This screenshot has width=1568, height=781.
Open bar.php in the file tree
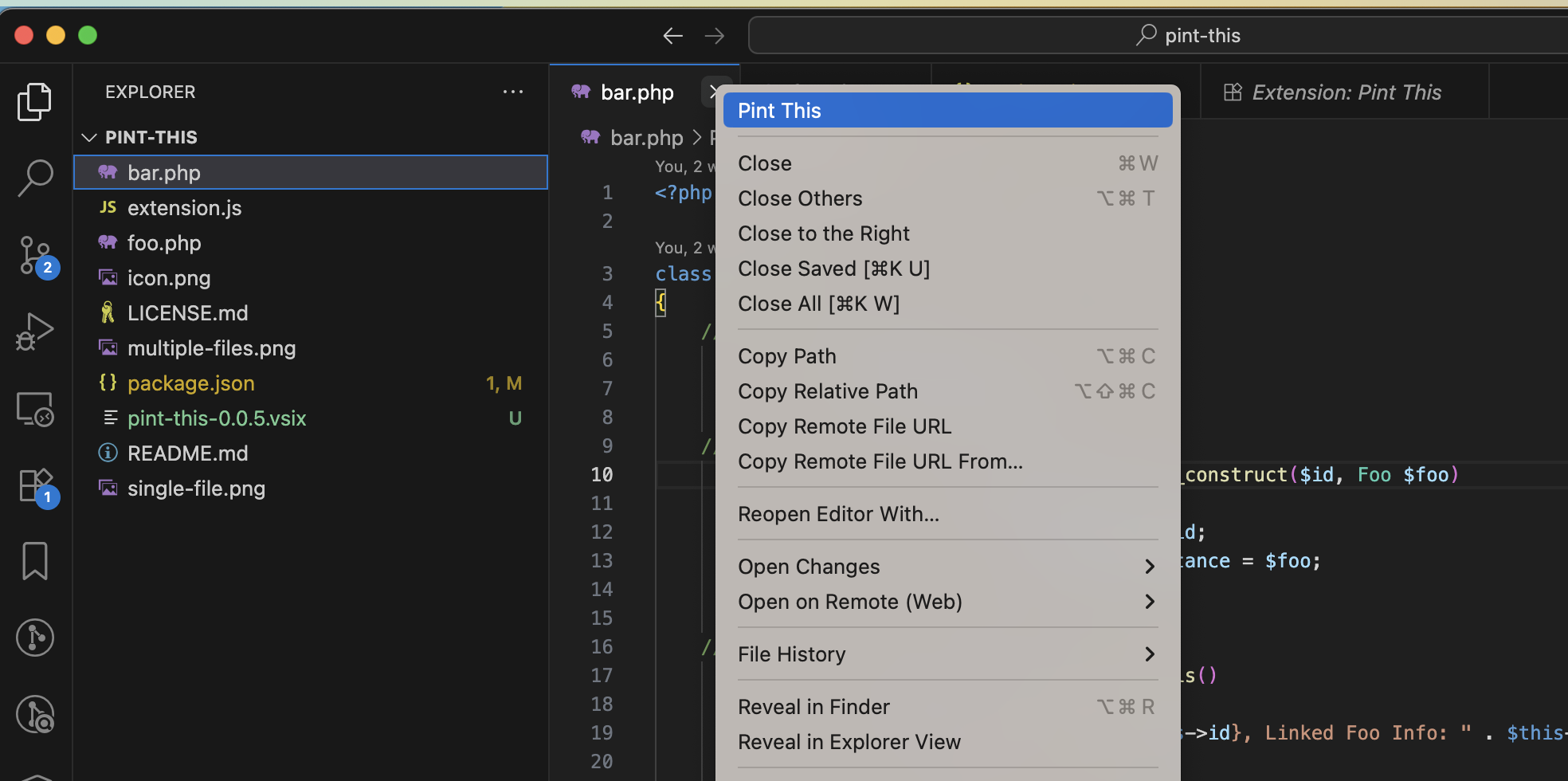[x=311, y=172]
